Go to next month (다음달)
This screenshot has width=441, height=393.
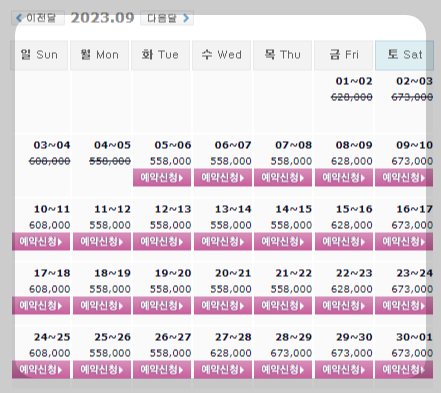(167, 18)
